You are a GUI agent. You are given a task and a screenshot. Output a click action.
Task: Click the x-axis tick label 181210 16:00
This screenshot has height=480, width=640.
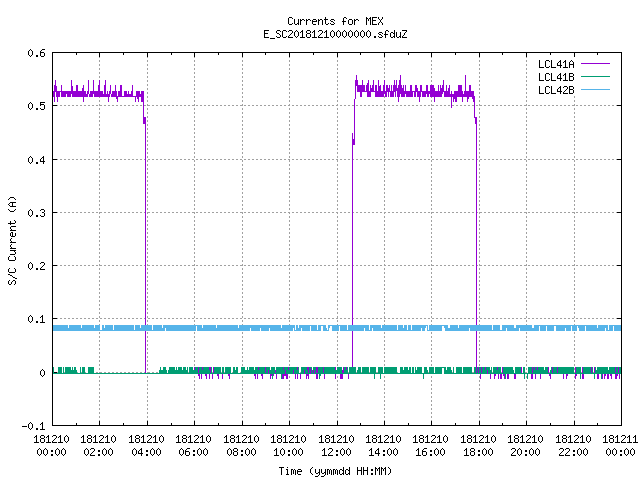click(431, 446)
